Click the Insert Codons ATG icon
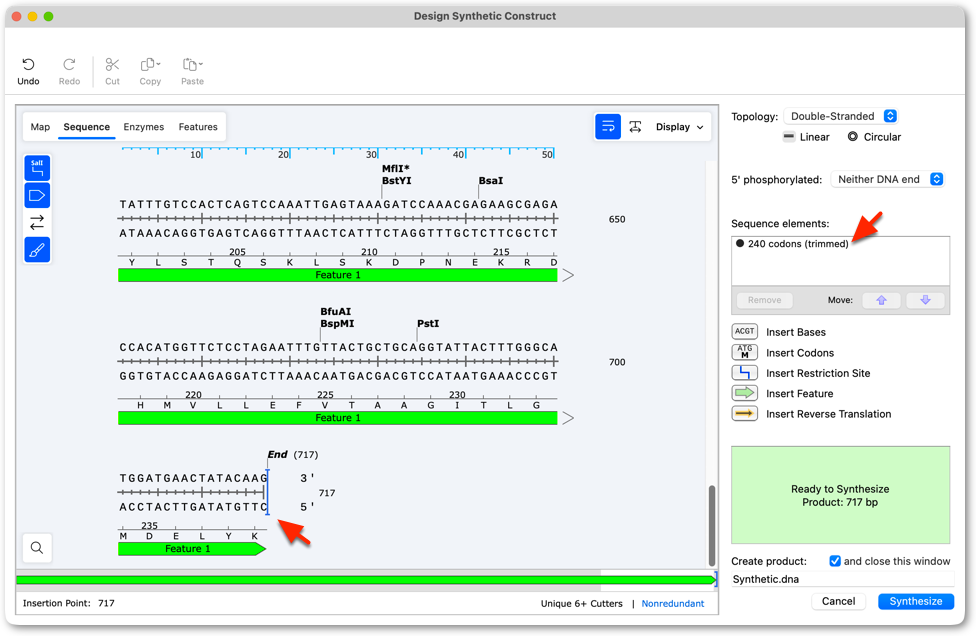The width and height of the screenshot is (976, 636). [744, 352]
